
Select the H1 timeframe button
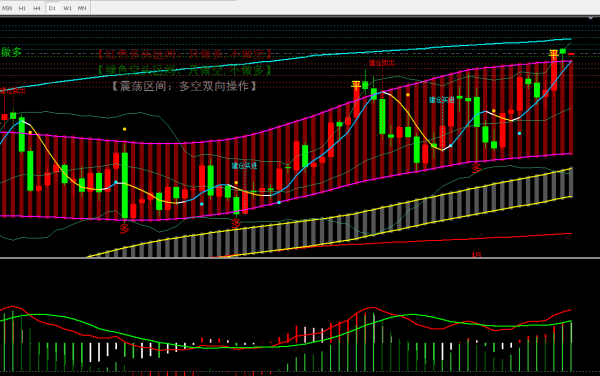coord(22,8)
